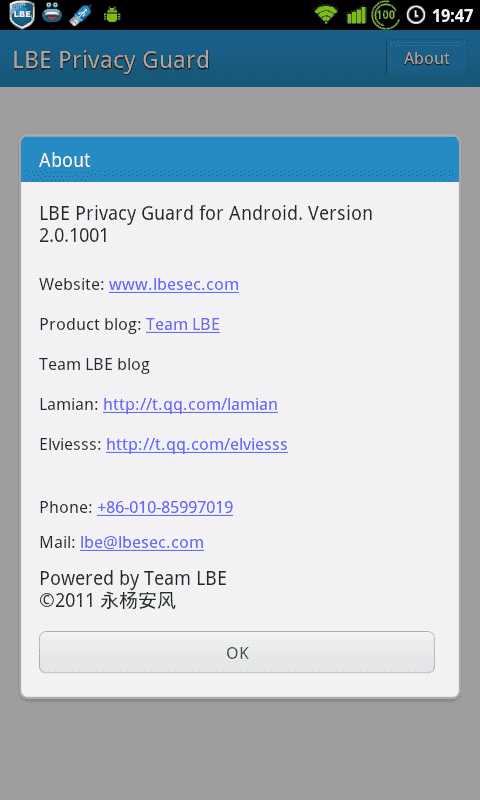Tap the alarm clock status icon

click(x=416, y=15)
